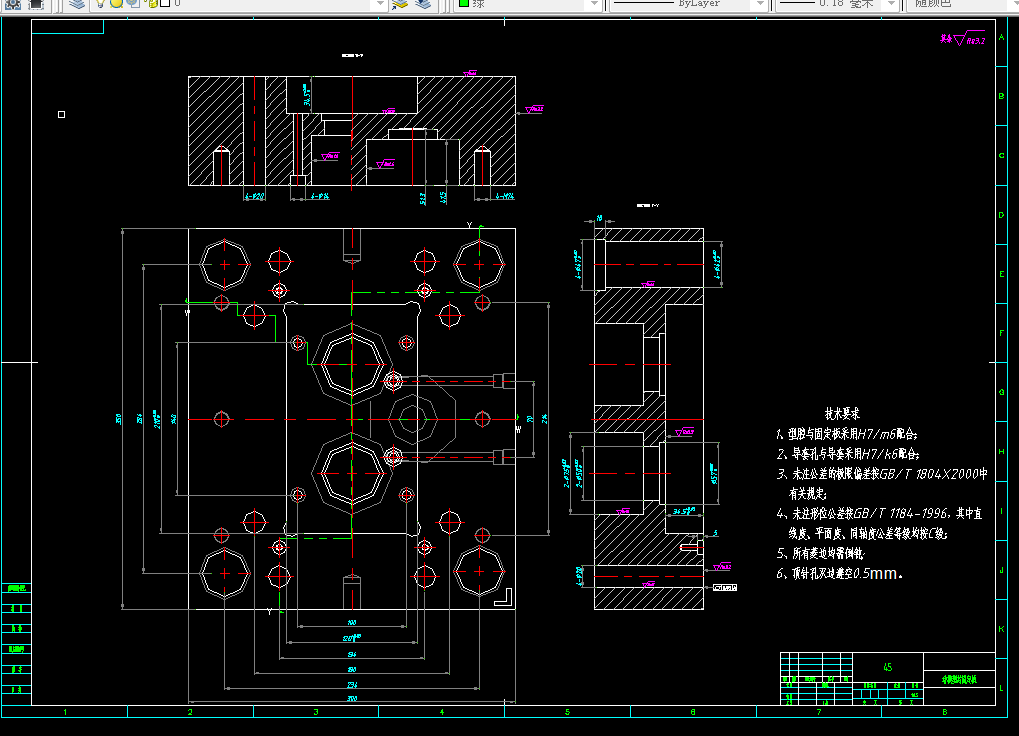Toggle layer lock padlock icon
Viewport: 1019px width, 736px height.
(x=152, y=3)
